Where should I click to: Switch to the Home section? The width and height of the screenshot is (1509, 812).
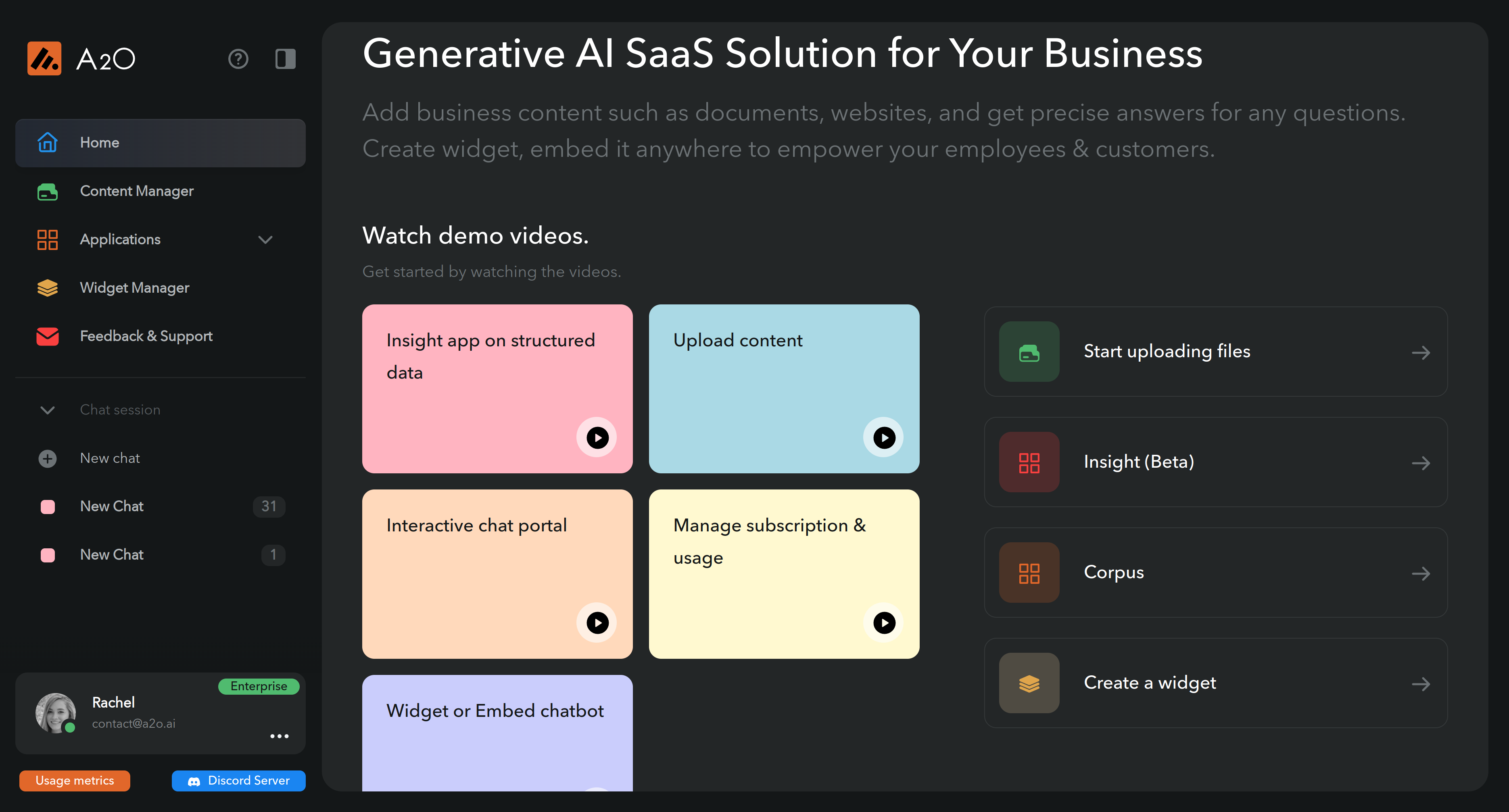[x=100, y=142]
